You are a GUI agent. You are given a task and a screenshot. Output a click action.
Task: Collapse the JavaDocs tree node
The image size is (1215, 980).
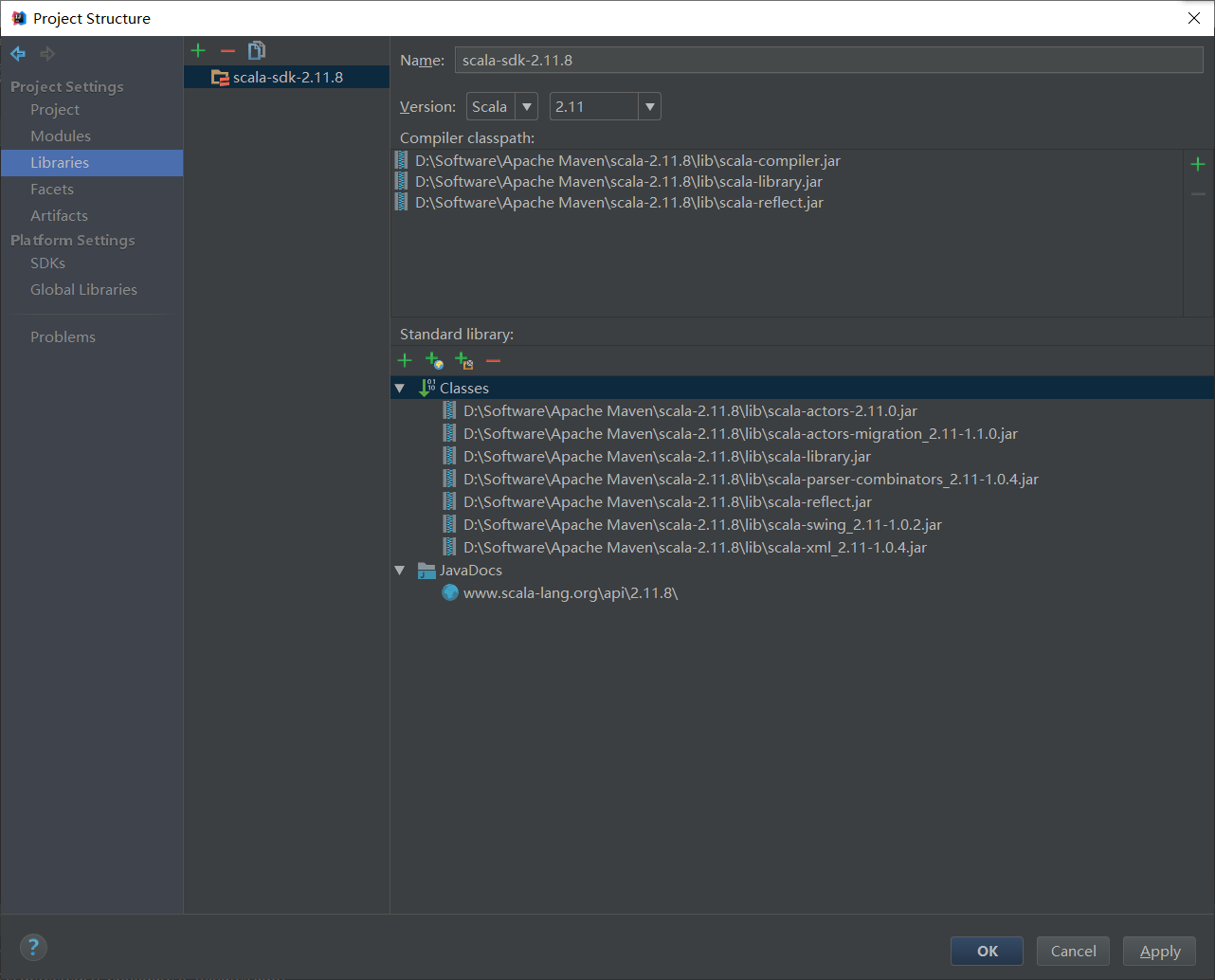point(400,571)
